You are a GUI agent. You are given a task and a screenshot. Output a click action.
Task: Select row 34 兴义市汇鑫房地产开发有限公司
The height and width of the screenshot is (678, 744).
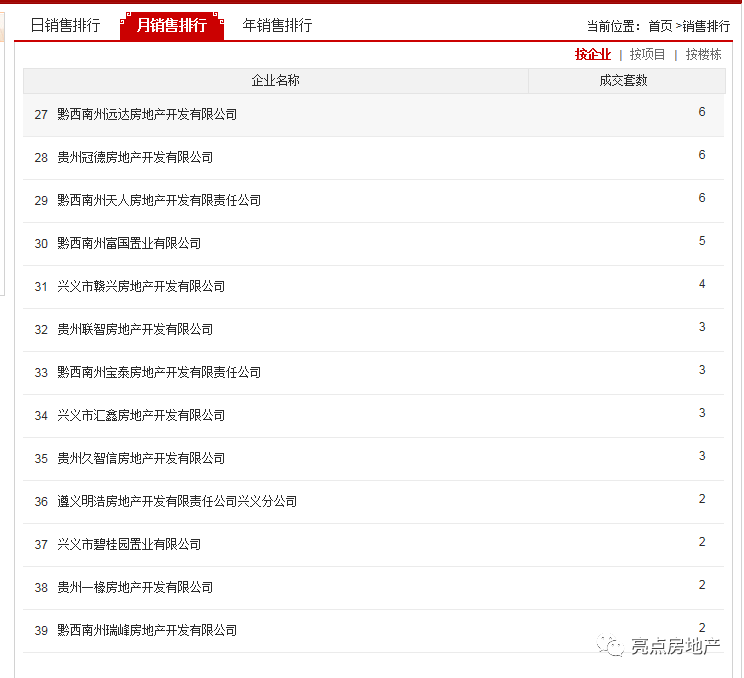373,416
